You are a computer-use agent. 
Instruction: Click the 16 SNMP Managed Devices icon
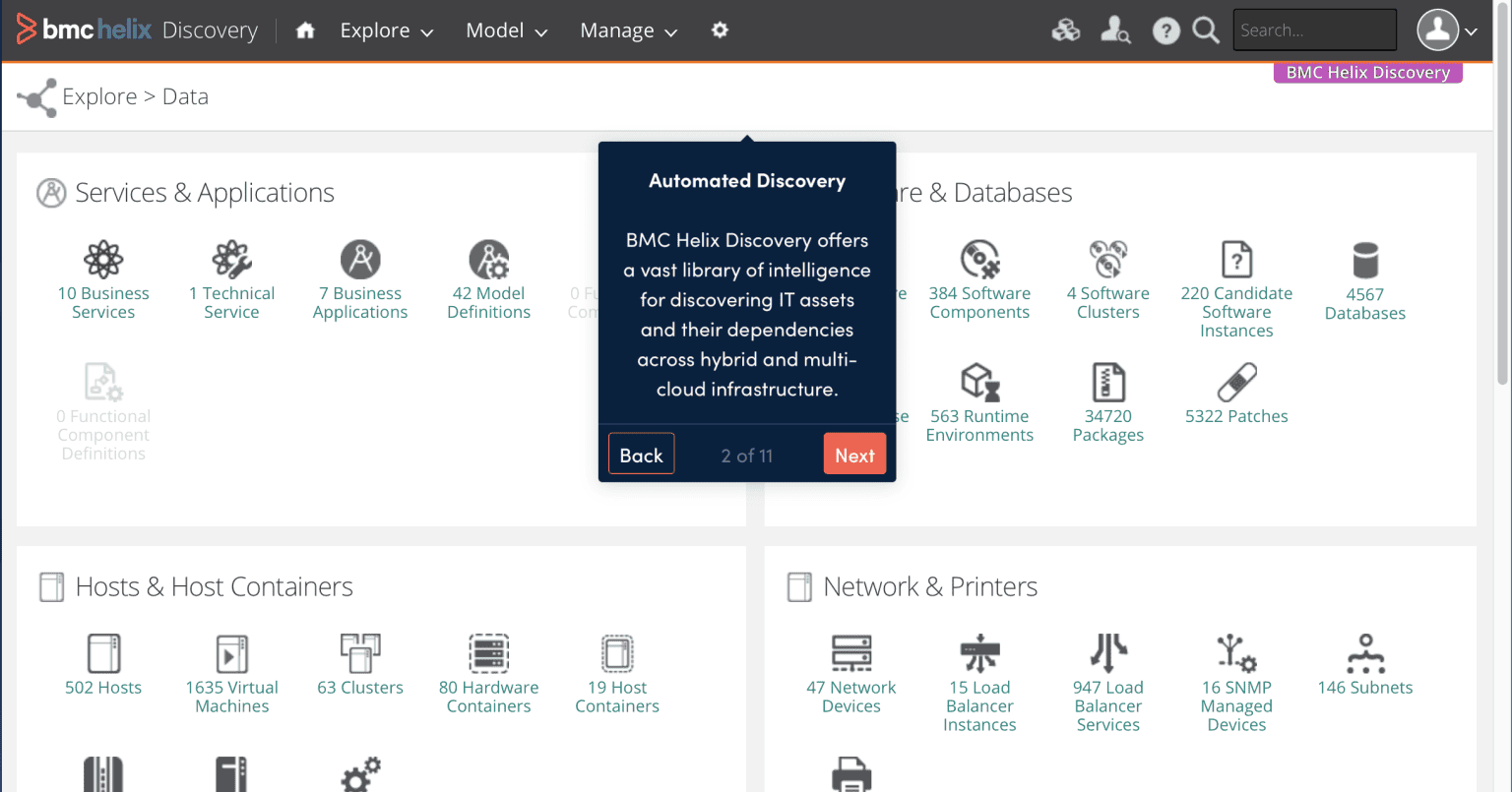(x=1236, y=653)
